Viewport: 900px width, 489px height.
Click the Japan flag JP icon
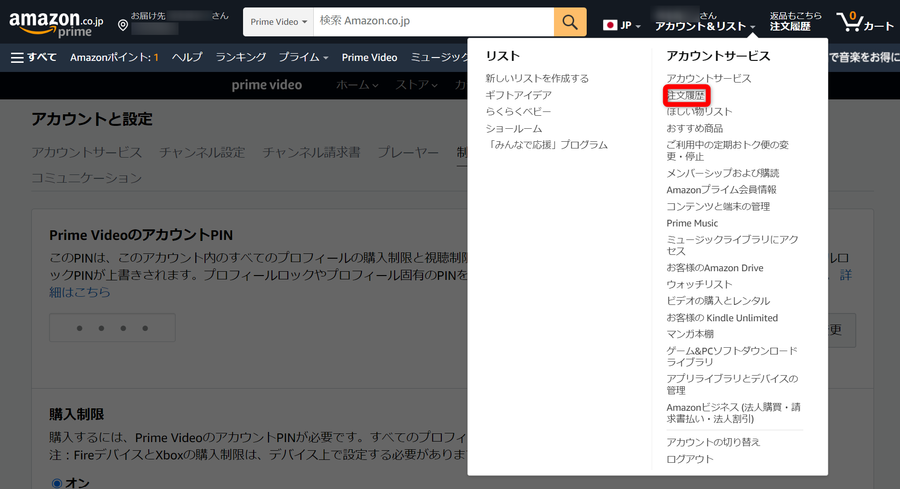[610, 25]
